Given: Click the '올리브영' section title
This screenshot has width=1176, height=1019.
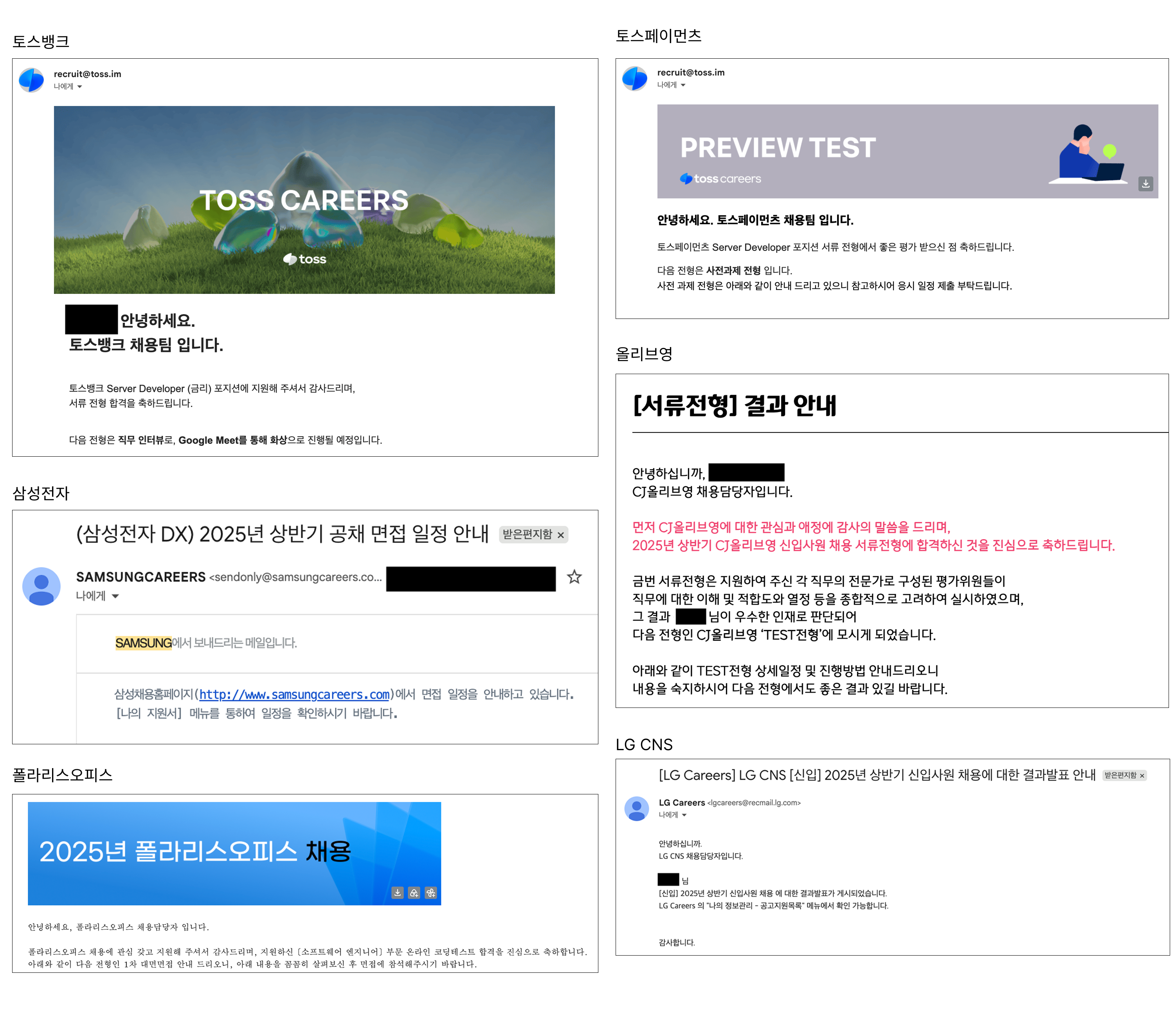Looking at the screenshot, I should pyautogui.click(x=644, y=354).
